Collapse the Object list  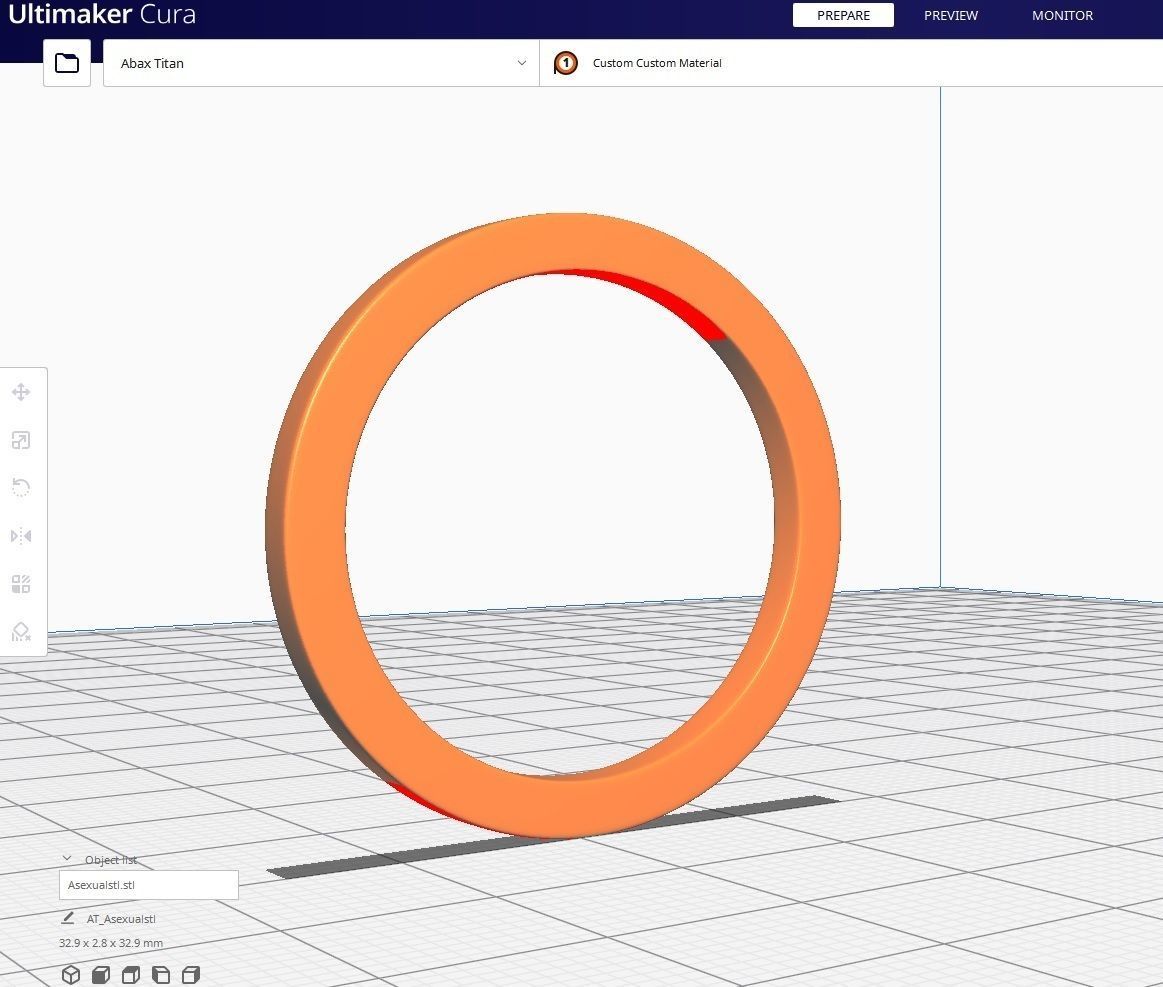pos(67,859)
